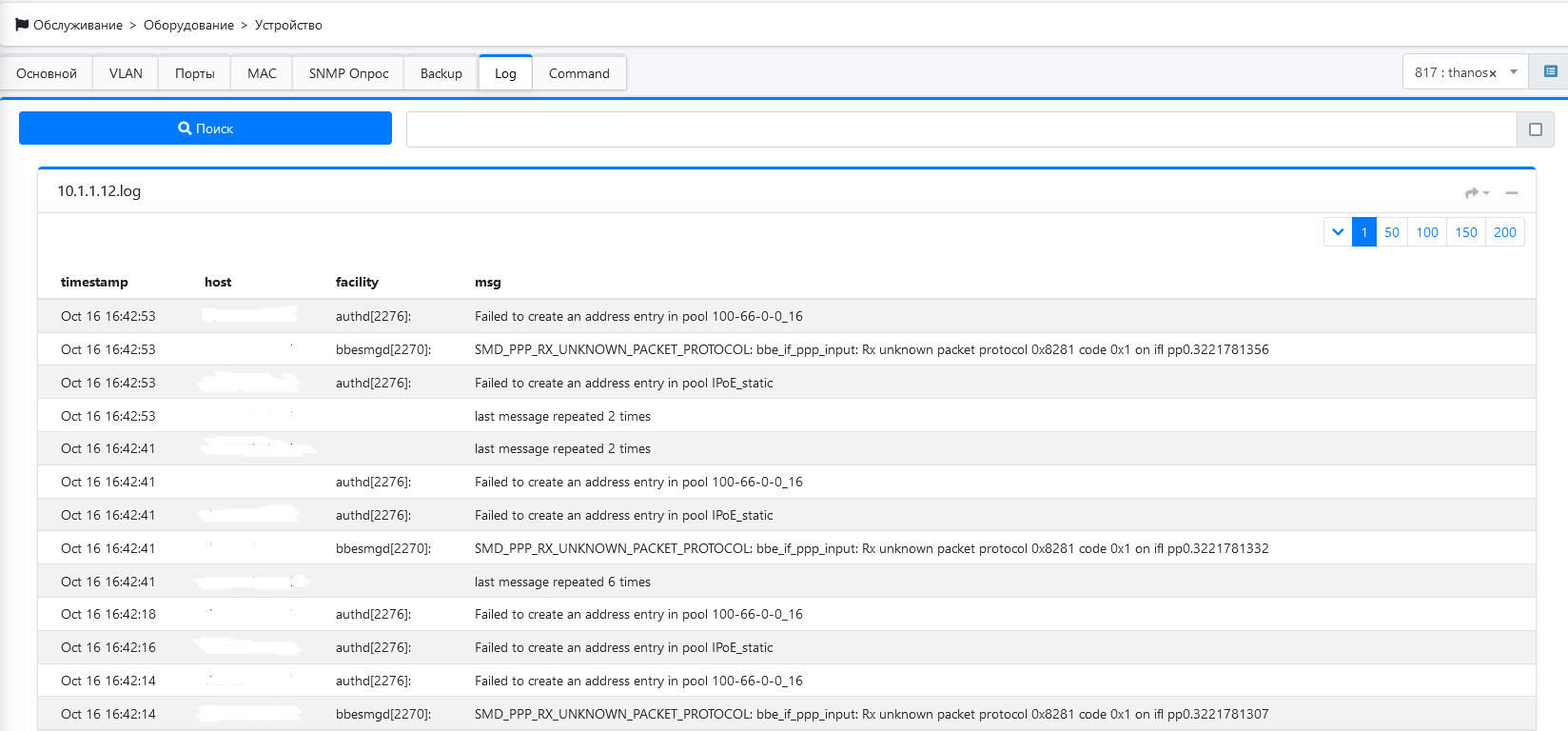Click the list view icon beside device selector
The image size is (1568, 731).
tap(1550, 71)
